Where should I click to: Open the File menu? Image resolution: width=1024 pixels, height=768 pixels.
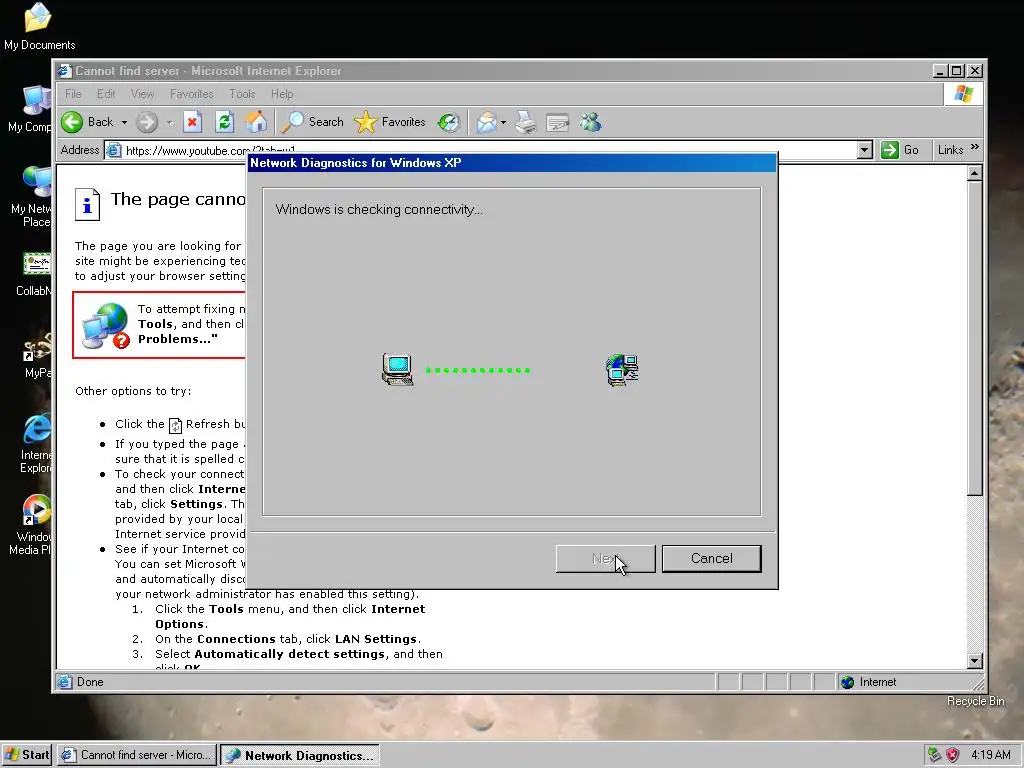coord(73,94)
